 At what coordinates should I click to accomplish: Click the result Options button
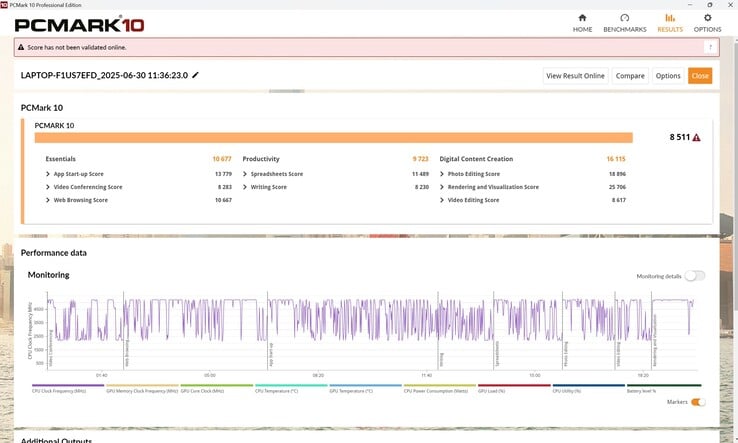668,76
